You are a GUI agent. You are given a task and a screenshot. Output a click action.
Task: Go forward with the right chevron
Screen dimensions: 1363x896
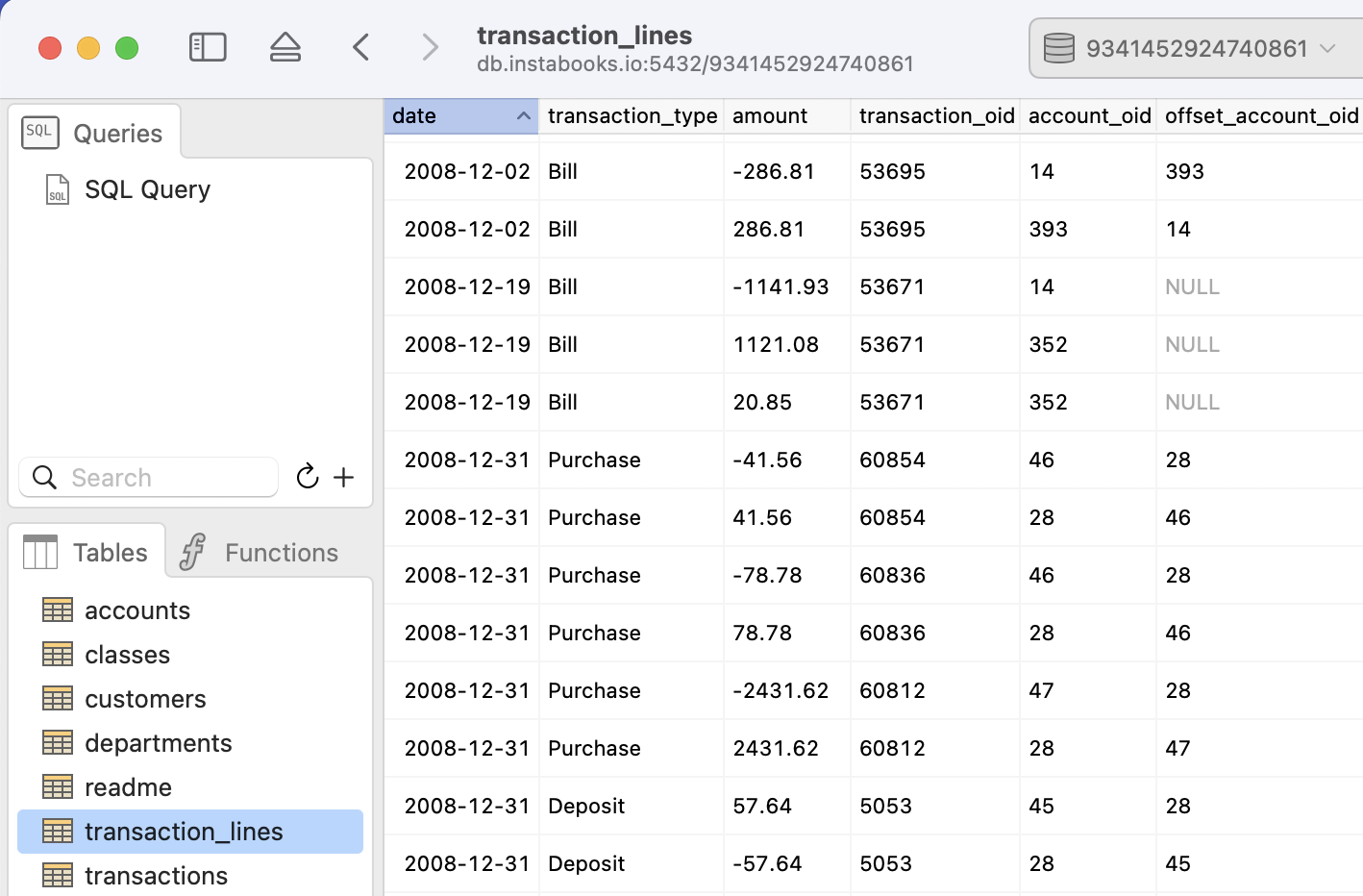[430, 47]
